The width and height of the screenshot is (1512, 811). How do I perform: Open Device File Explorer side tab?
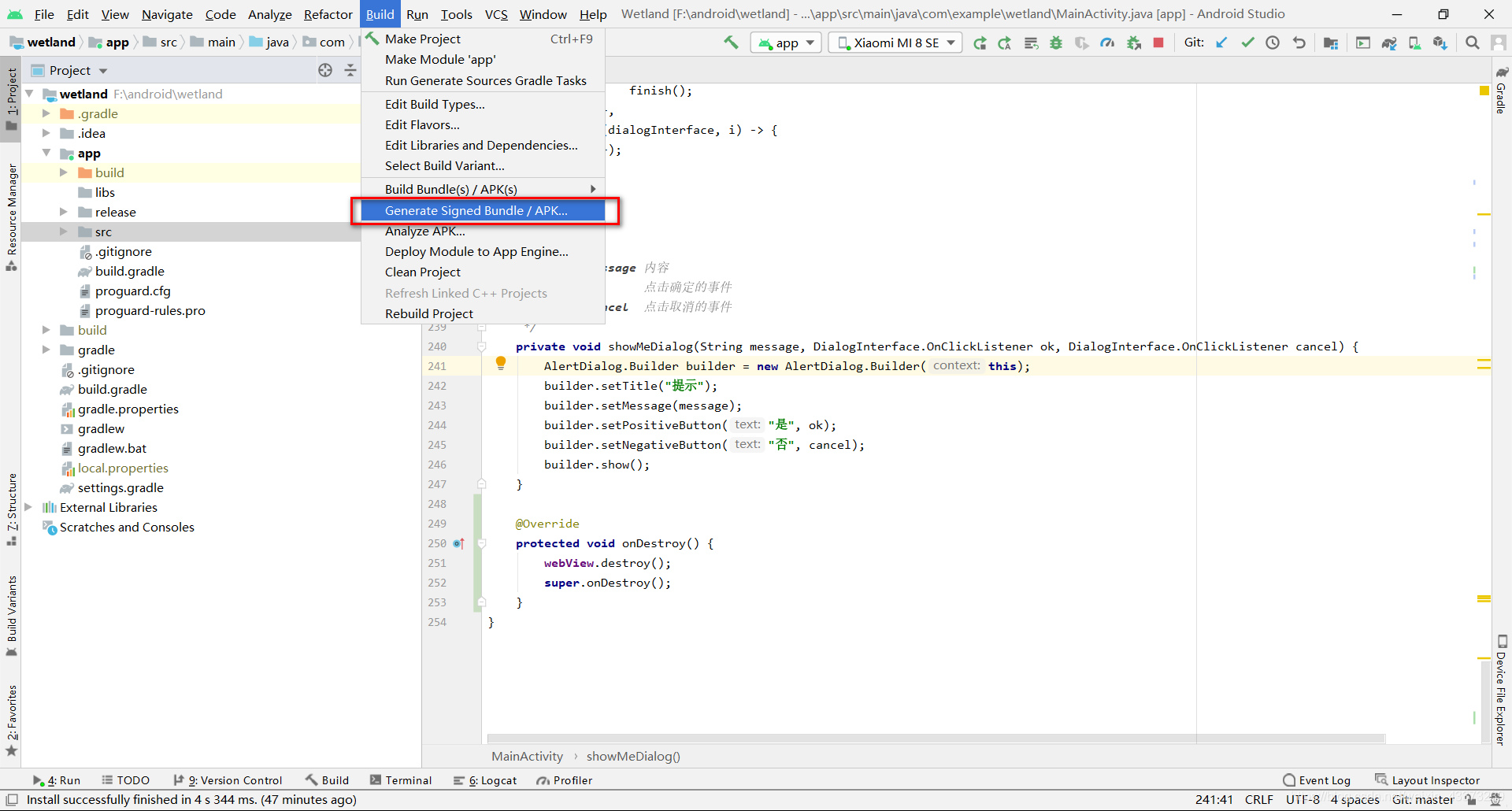click(1501, 690)
